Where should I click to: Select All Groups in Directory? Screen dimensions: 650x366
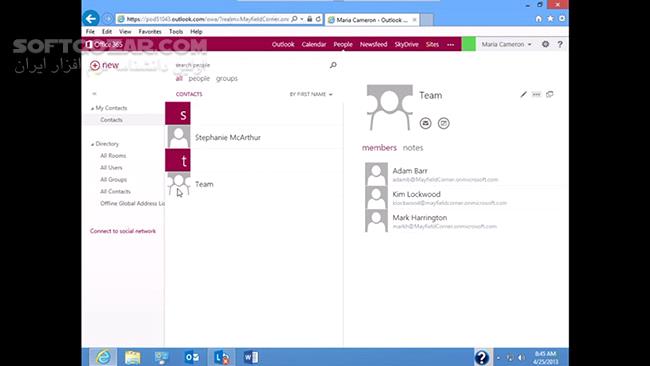point(114,179)
